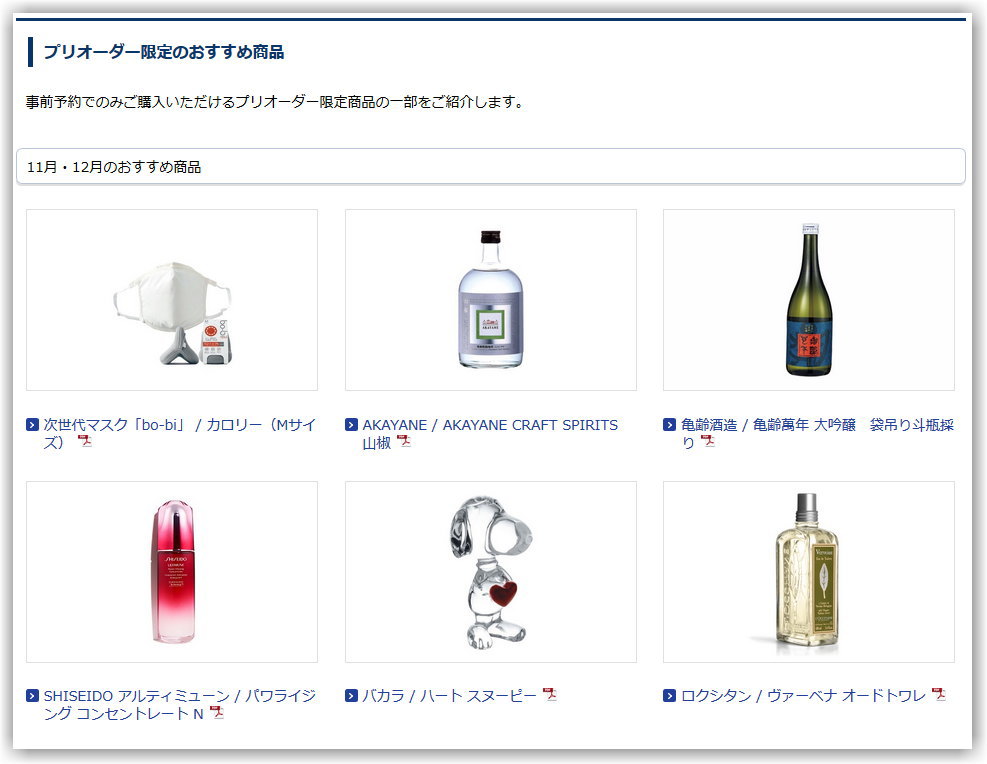Click PDF icon after AKAYANE 山椒 link
Image resolution: width=987 pixels, height=764 pixels.
[x=404, y=441]
